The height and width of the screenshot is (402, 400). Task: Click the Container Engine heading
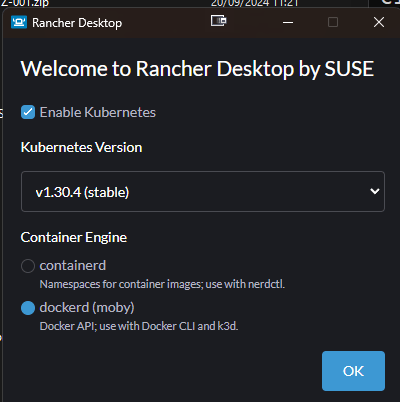click(x=74, y=238)
